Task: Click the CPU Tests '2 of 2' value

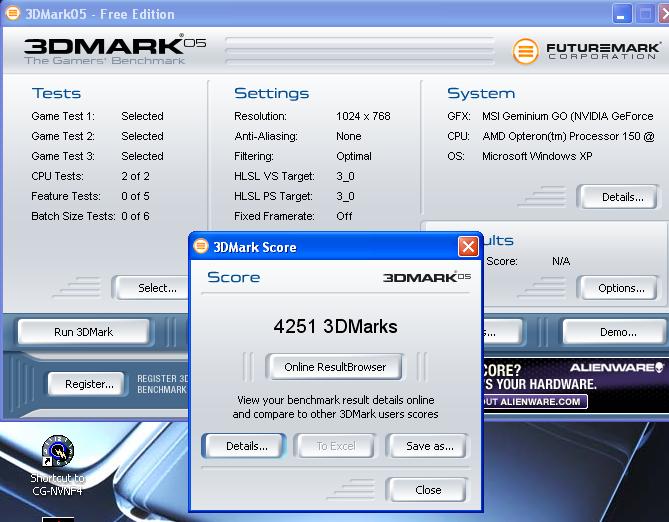Action: pyautogui.click(x=135, y=176)
